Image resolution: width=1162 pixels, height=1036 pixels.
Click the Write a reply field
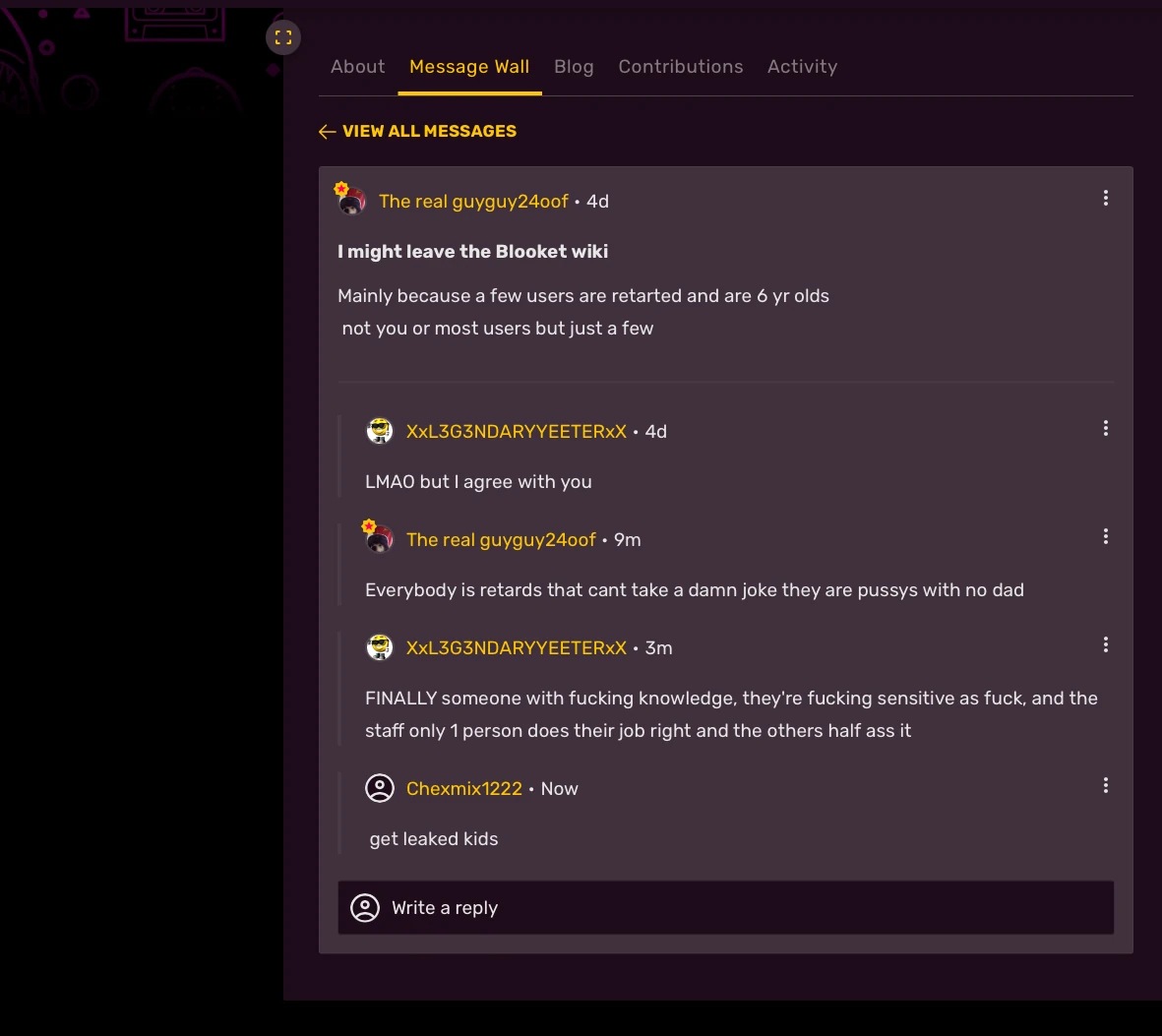tap(726, 907)
